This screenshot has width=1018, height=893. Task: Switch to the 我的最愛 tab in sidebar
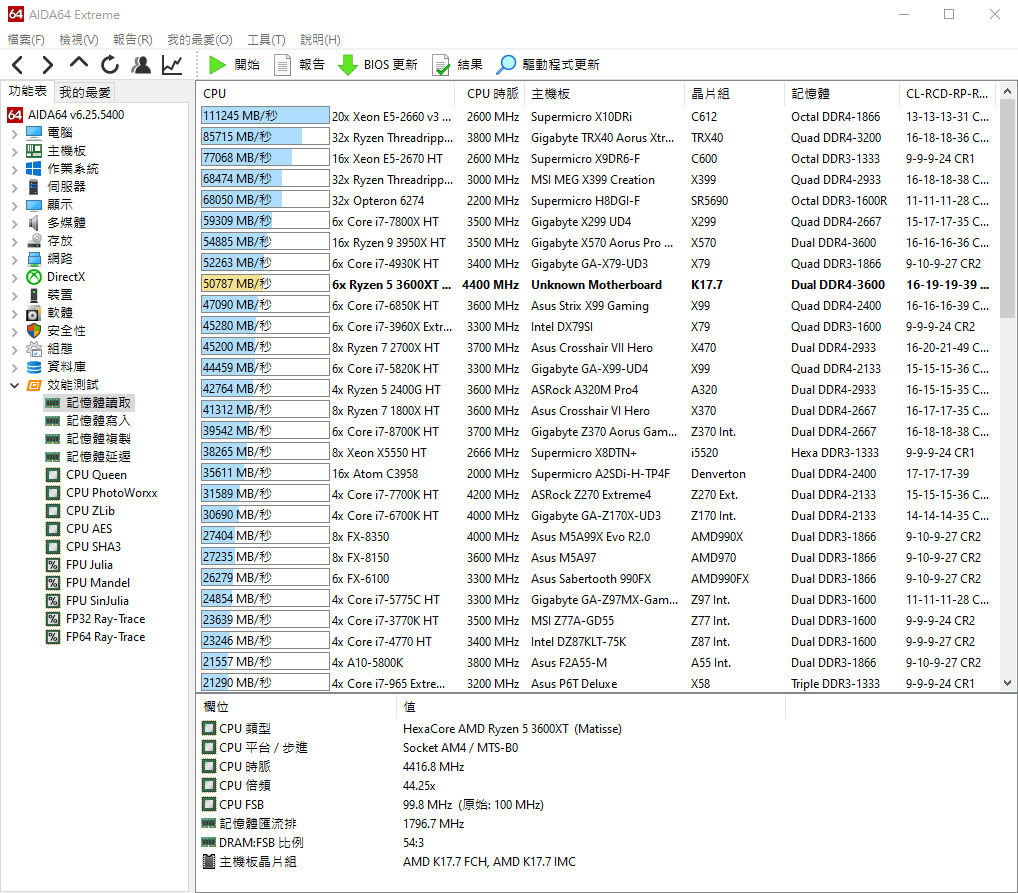85,92
